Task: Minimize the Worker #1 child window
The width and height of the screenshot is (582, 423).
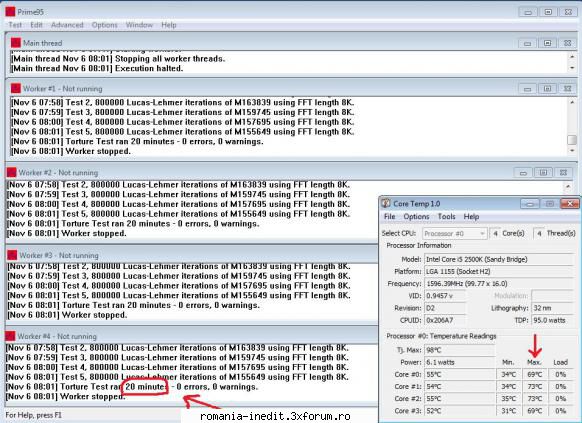Action: click(527, 89)
